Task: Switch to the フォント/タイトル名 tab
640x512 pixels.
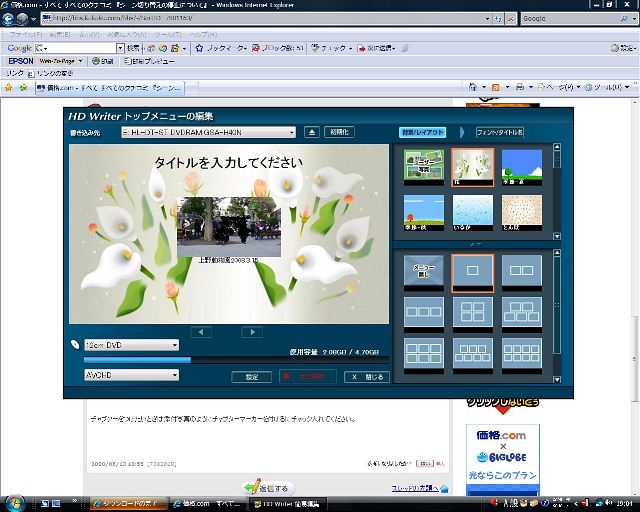Action: [500, 132]
